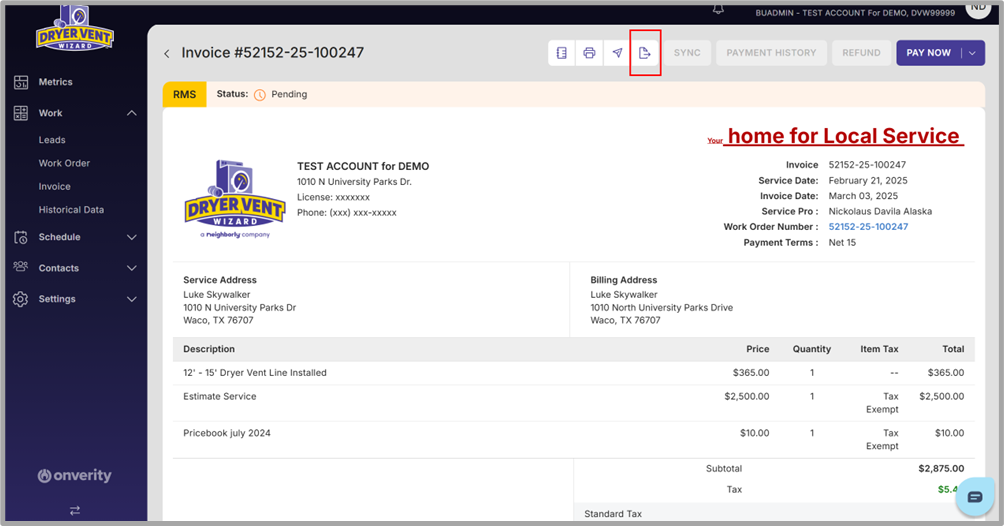Go to the Invoice sidebar item
1004x526 pixels.
tap(54, 186)
